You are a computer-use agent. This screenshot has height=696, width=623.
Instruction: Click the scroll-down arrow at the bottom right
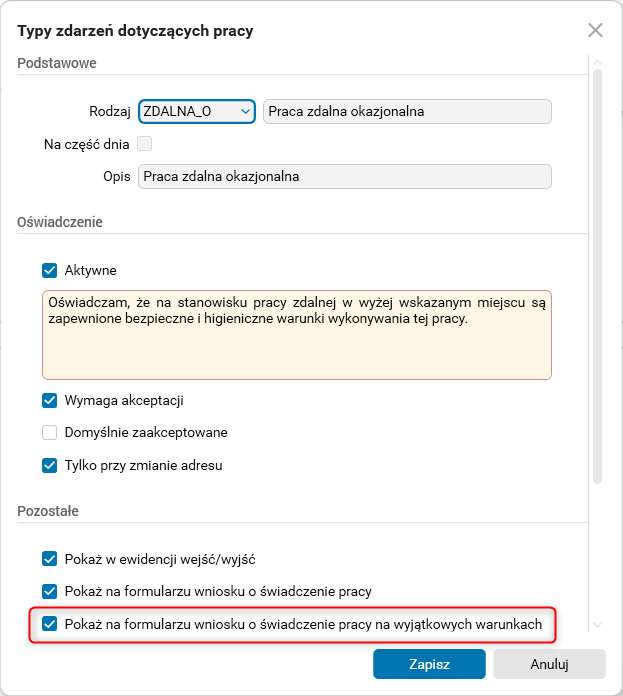tap(598, 625)
